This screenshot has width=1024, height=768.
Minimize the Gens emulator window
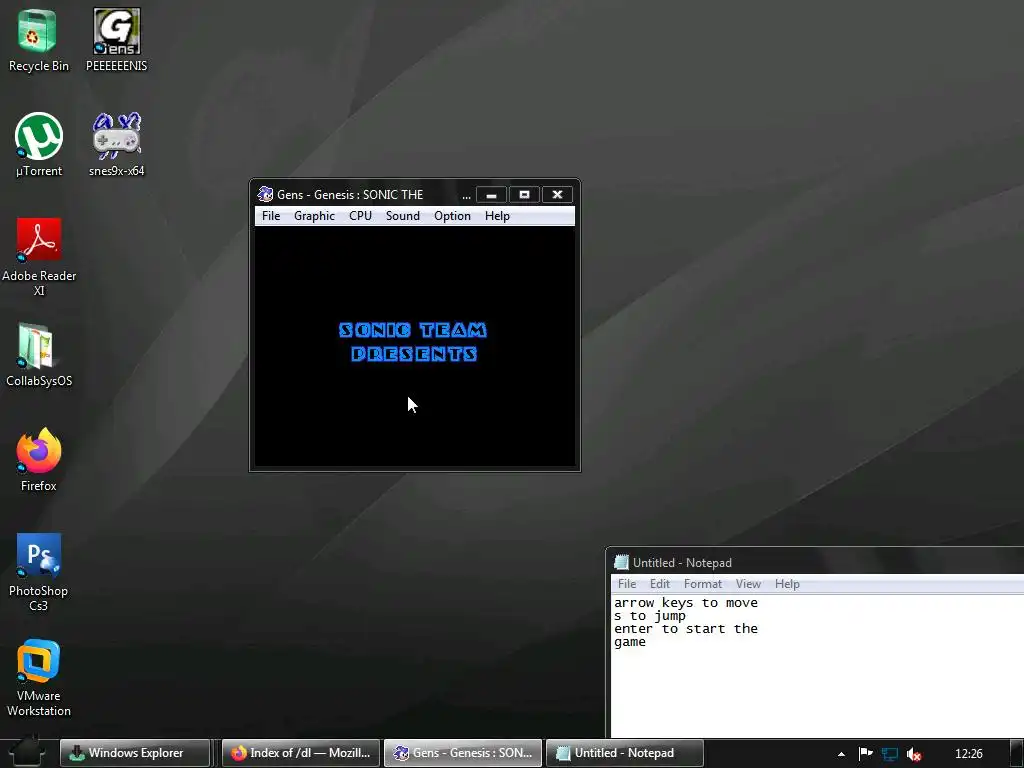click(x=492, y=195)
